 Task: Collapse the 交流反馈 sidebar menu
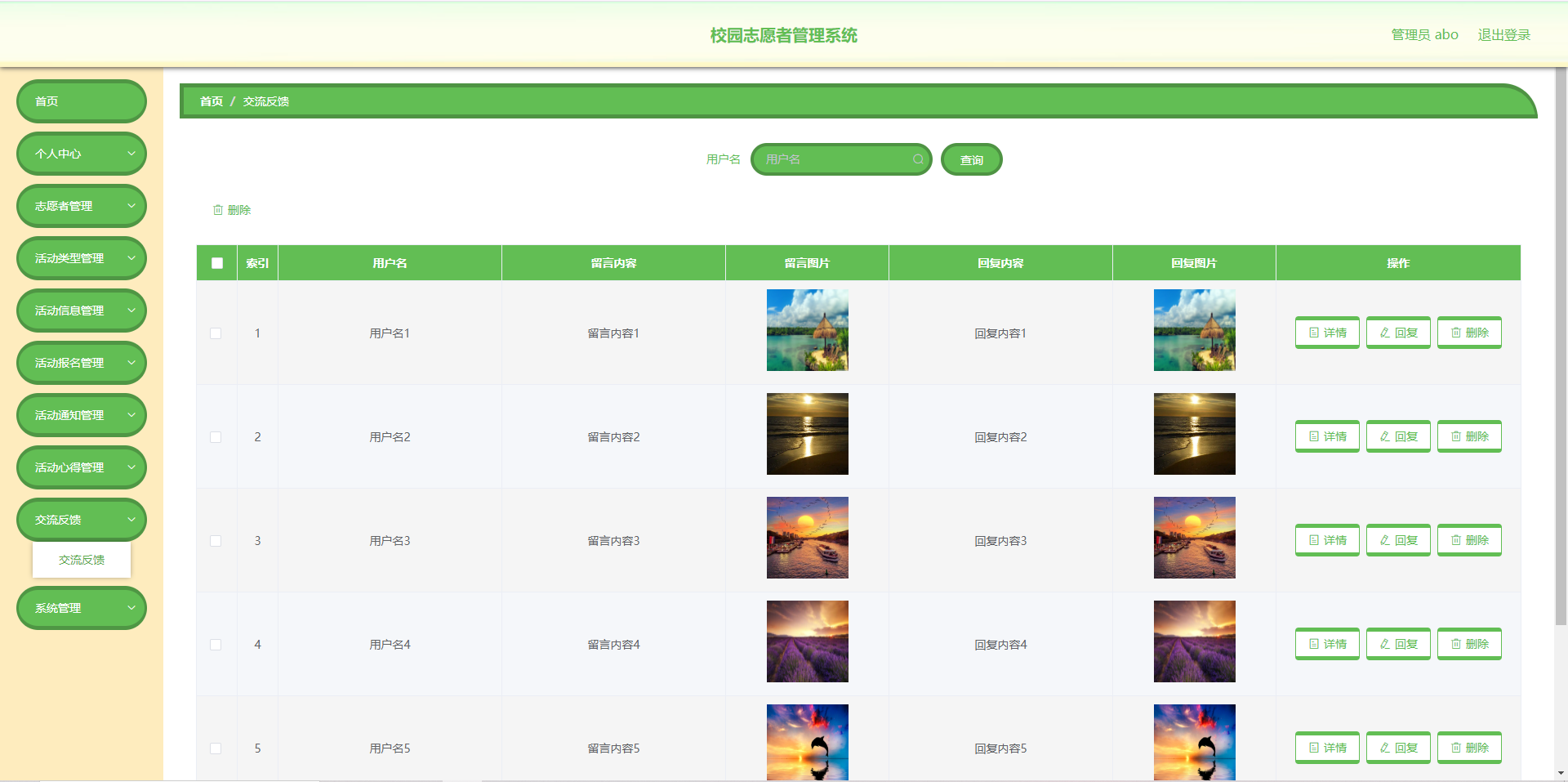pyautogui.click(x=81, y=520)
